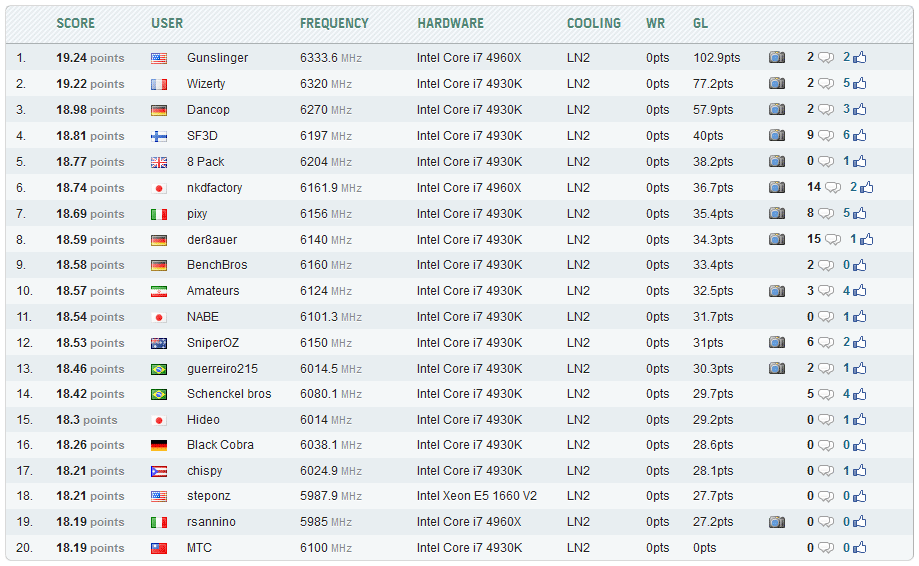The width and height of the screenshot is (919, 566).
Task: Click the COOLING column header
Action: coord(593,23)
